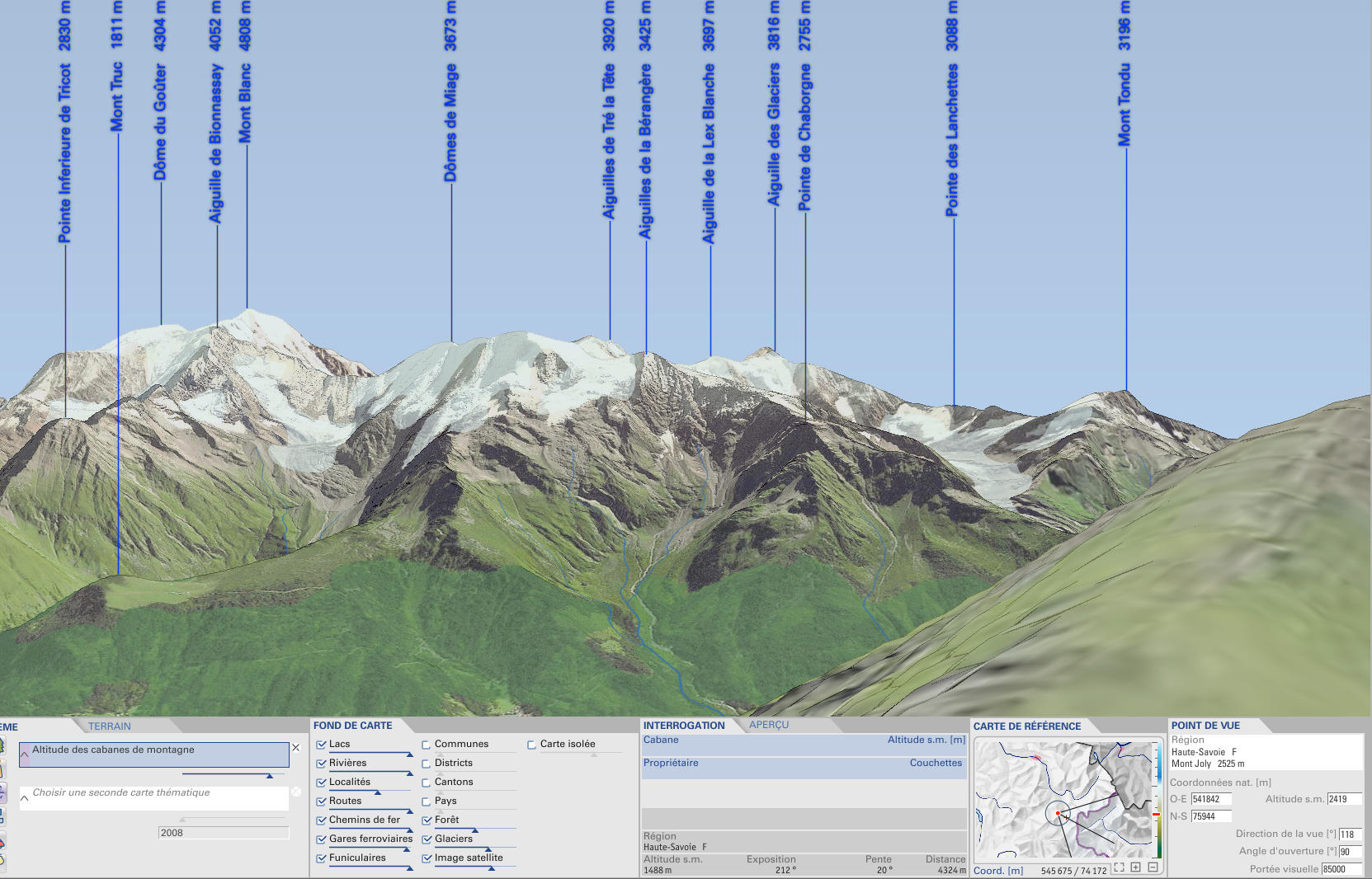This screenshot has width=1372, height=879.
Task: Expand the Altitude des cabanes de montagne dropdown
Action: (x=25, y=754)
